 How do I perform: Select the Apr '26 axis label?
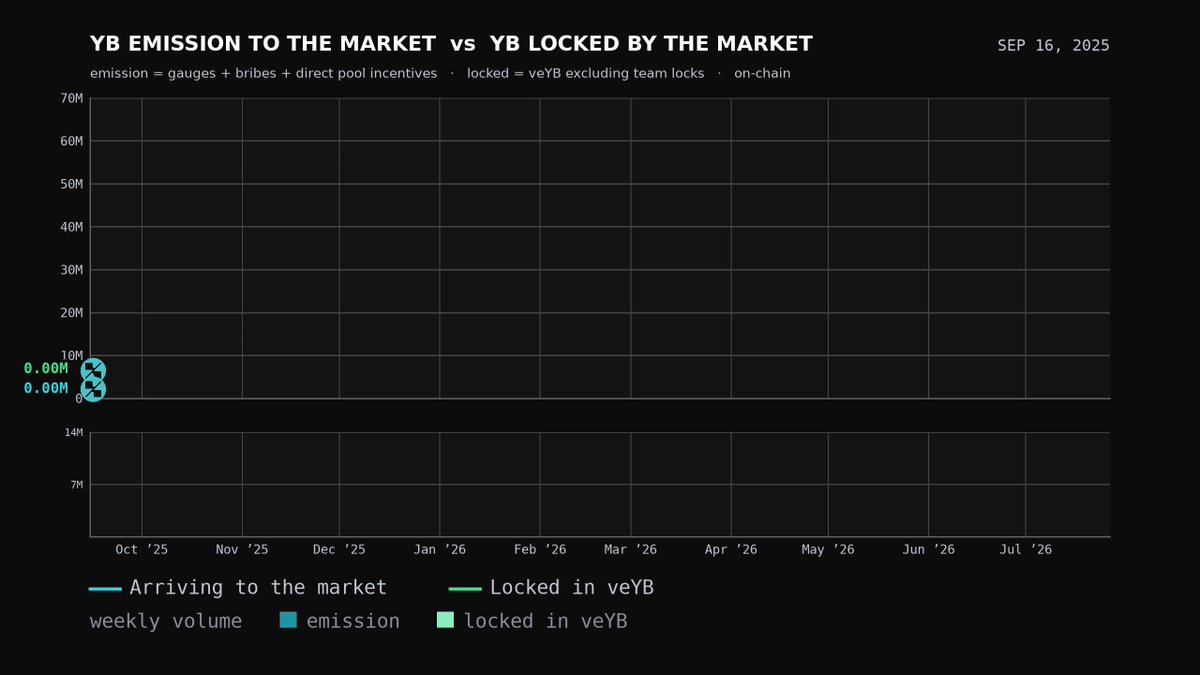[x=731, y=550]
